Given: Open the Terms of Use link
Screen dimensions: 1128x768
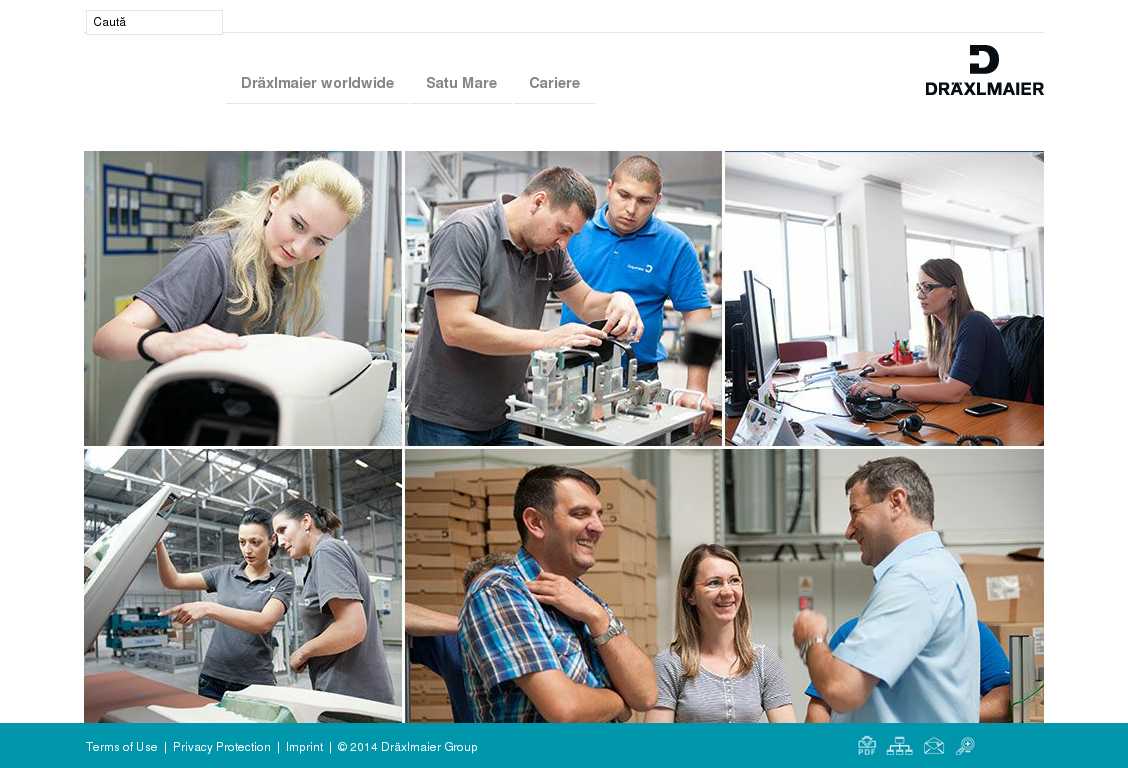Looking at the screenshot, I should pos(122,747).
